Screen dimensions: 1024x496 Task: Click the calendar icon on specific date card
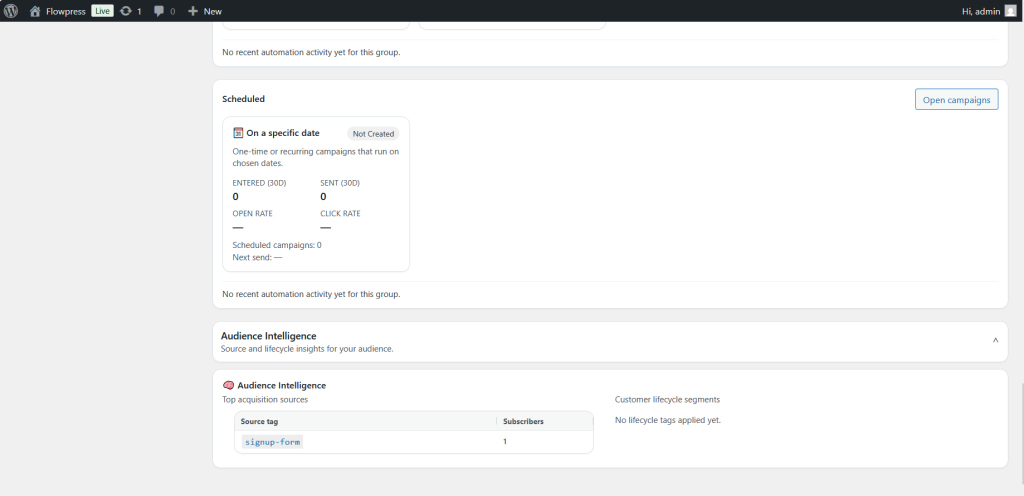pos(238,132)
